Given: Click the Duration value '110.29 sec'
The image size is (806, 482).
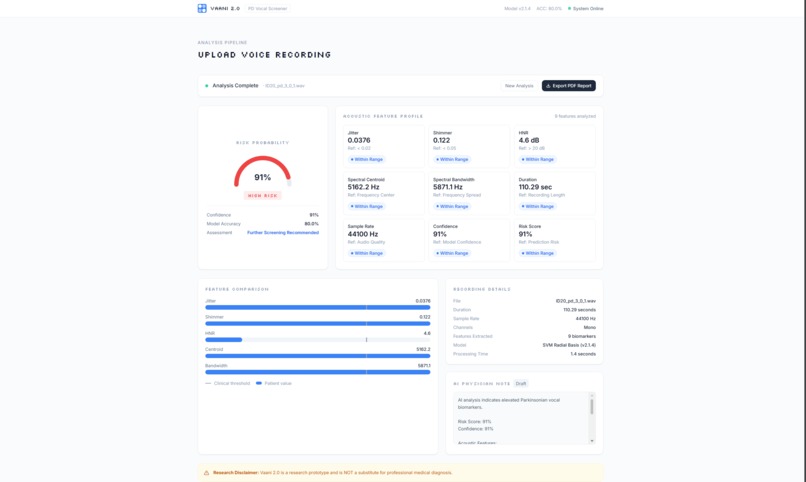Looking at the screenshot, I should click(535, 187).
